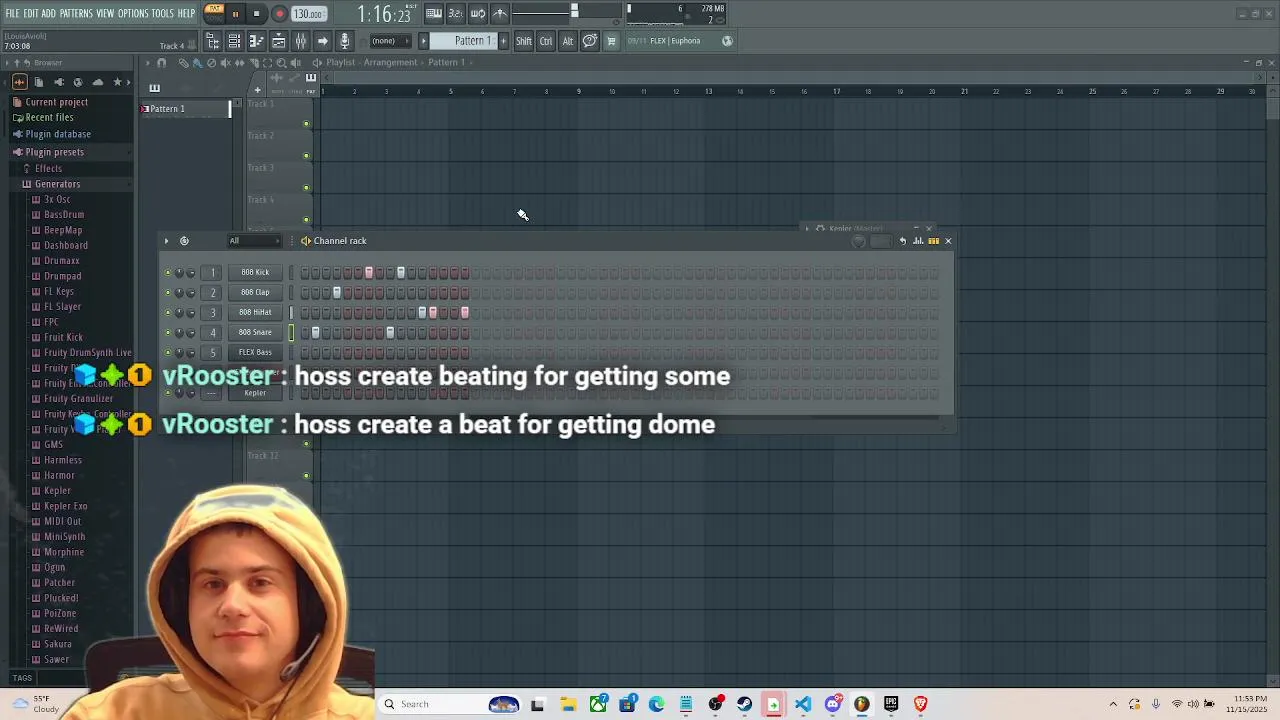Open Visual Studio Code from the taskbar
The image size is (1280, 720).
tap(803, 704)
